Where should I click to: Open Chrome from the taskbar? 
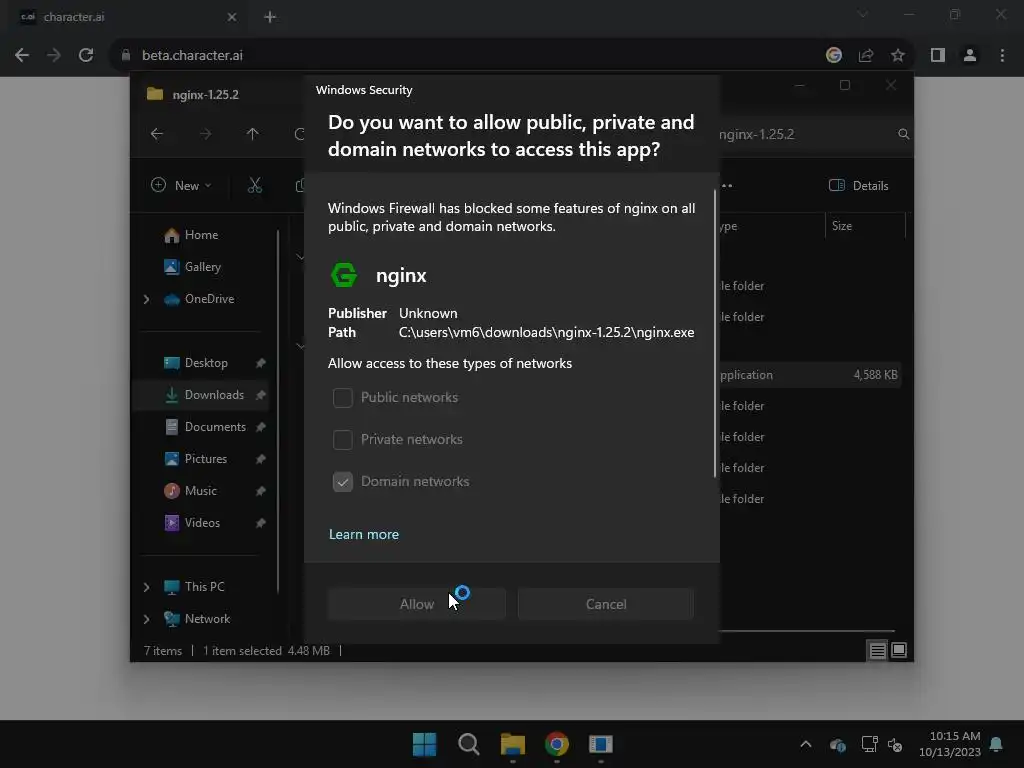556,744
